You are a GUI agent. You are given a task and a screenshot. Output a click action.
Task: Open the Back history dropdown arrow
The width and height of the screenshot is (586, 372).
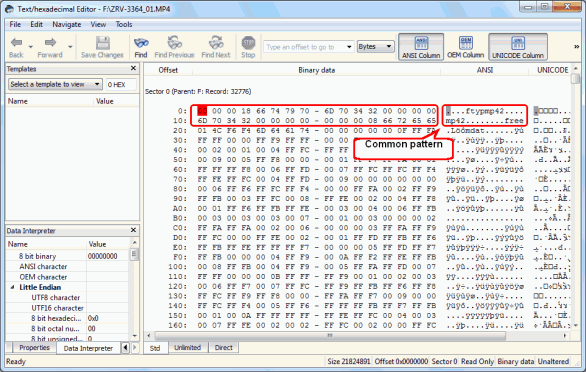(31, 47)
